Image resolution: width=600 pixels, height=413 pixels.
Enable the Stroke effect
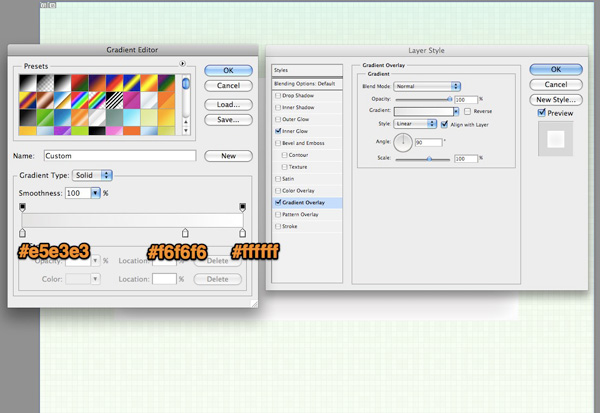pos(278,226)
